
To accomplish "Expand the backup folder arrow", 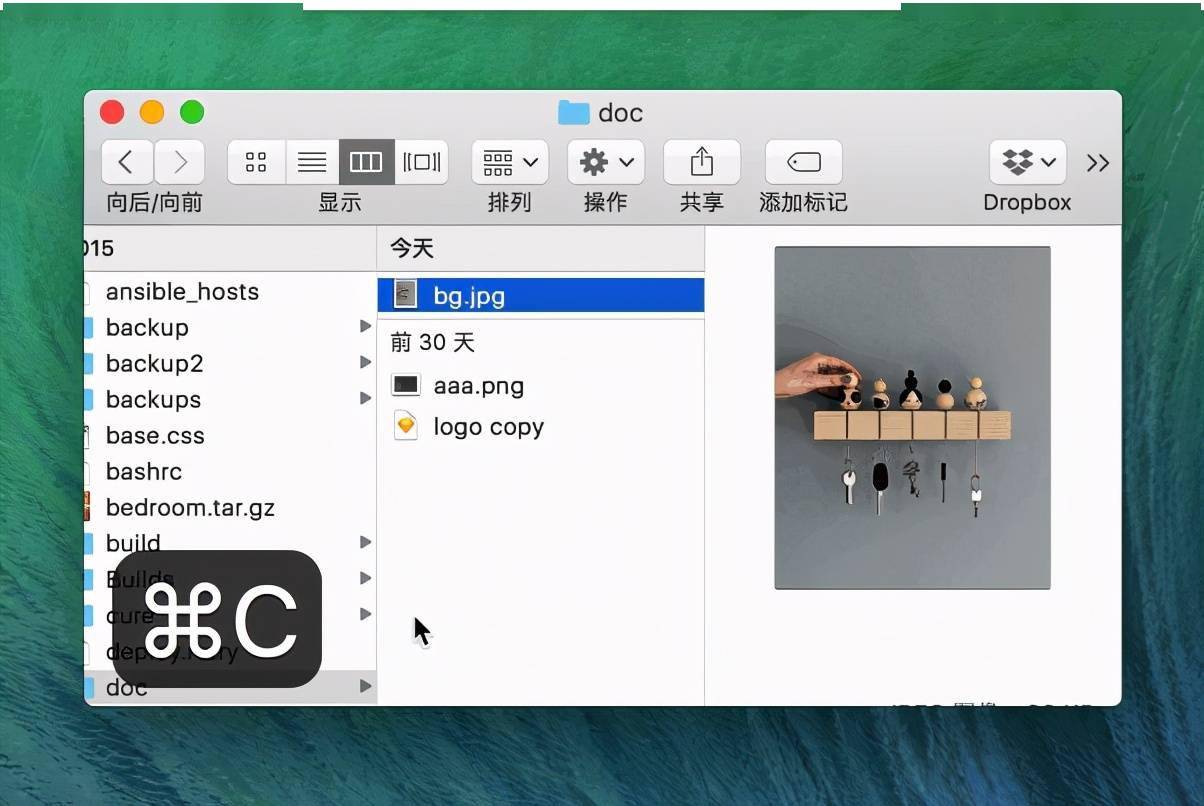I will pyautogui.click(x=365, y=327).
